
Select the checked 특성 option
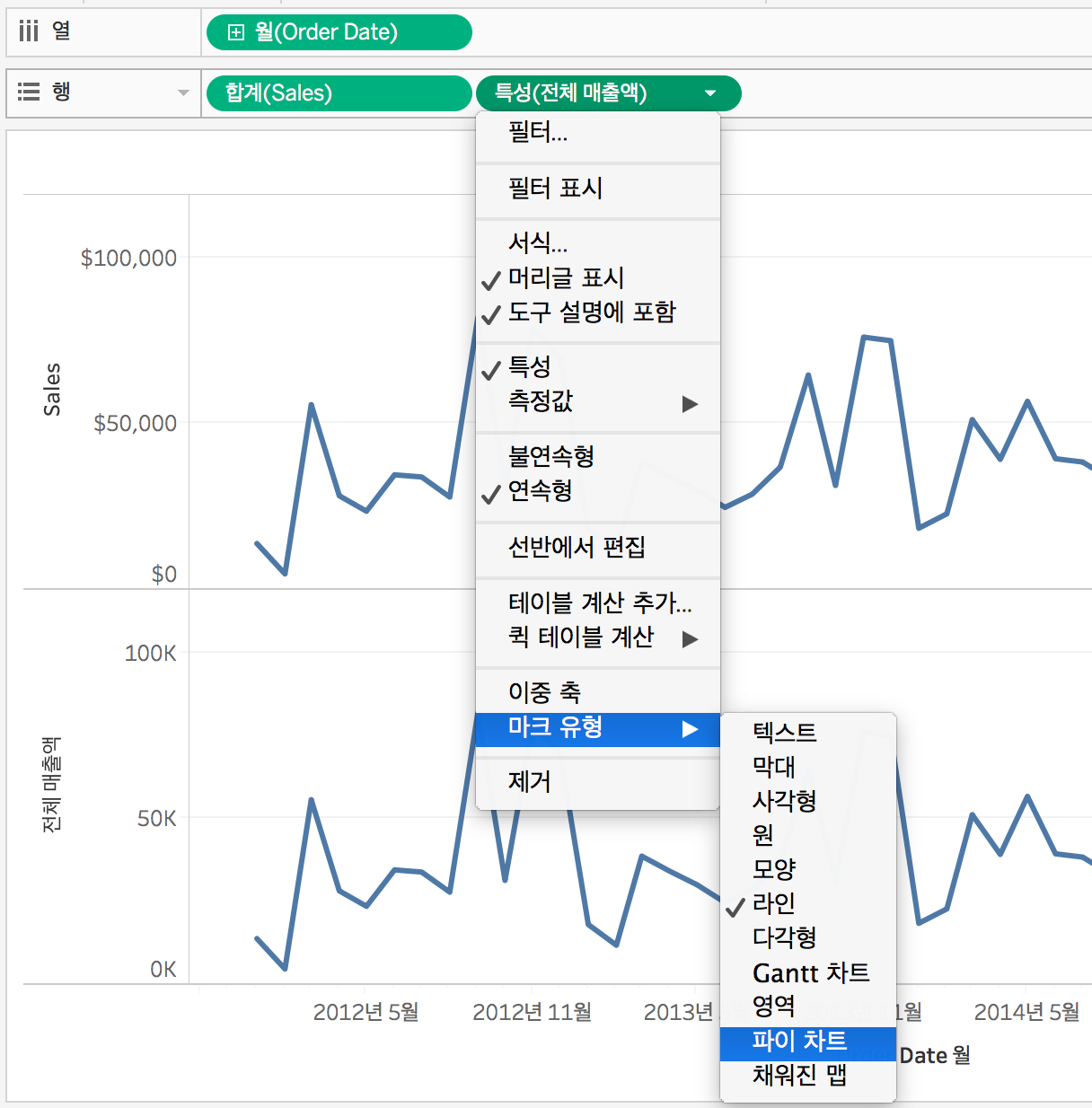point(598,366)
